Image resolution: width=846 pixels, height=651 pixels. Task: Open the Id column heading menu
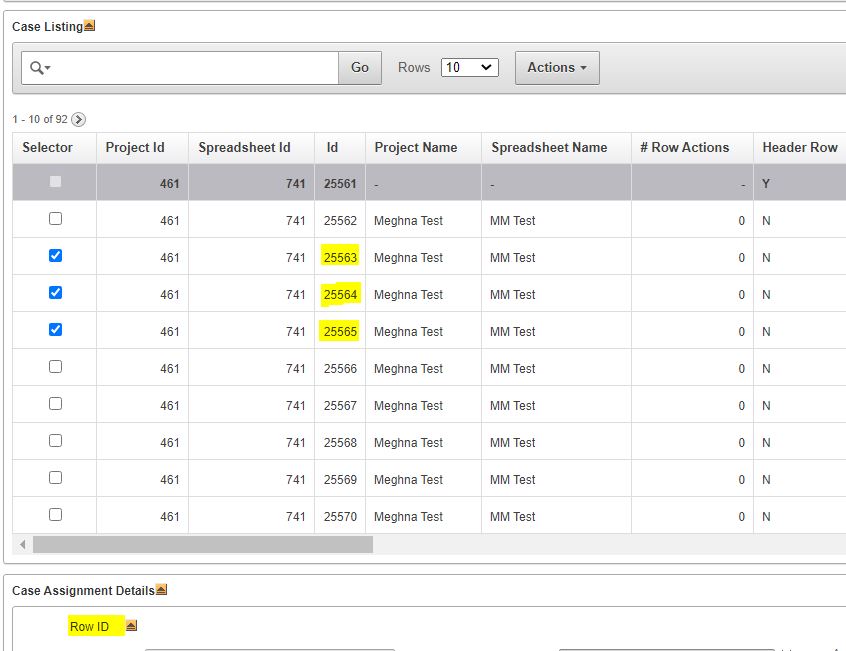(x=338, y=147)
